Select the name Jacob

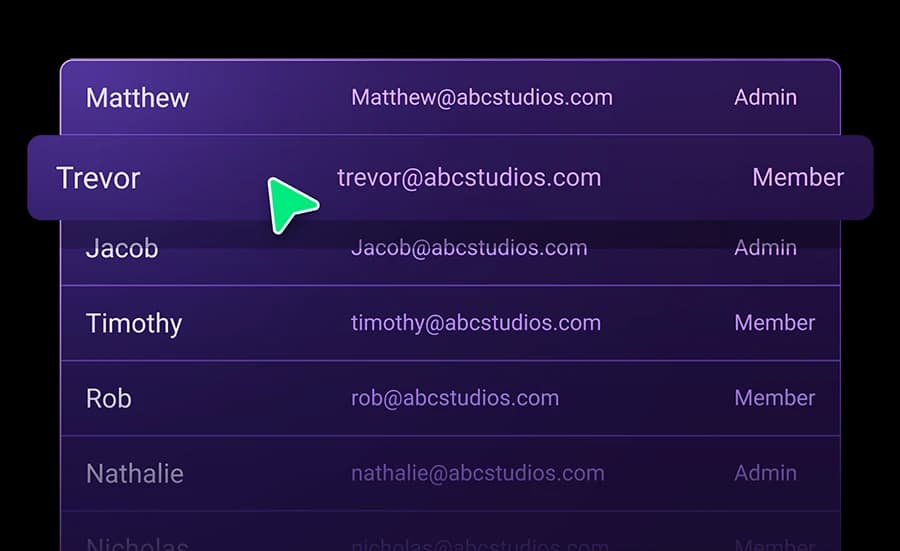pyautogui.click(x=122, y=248)
